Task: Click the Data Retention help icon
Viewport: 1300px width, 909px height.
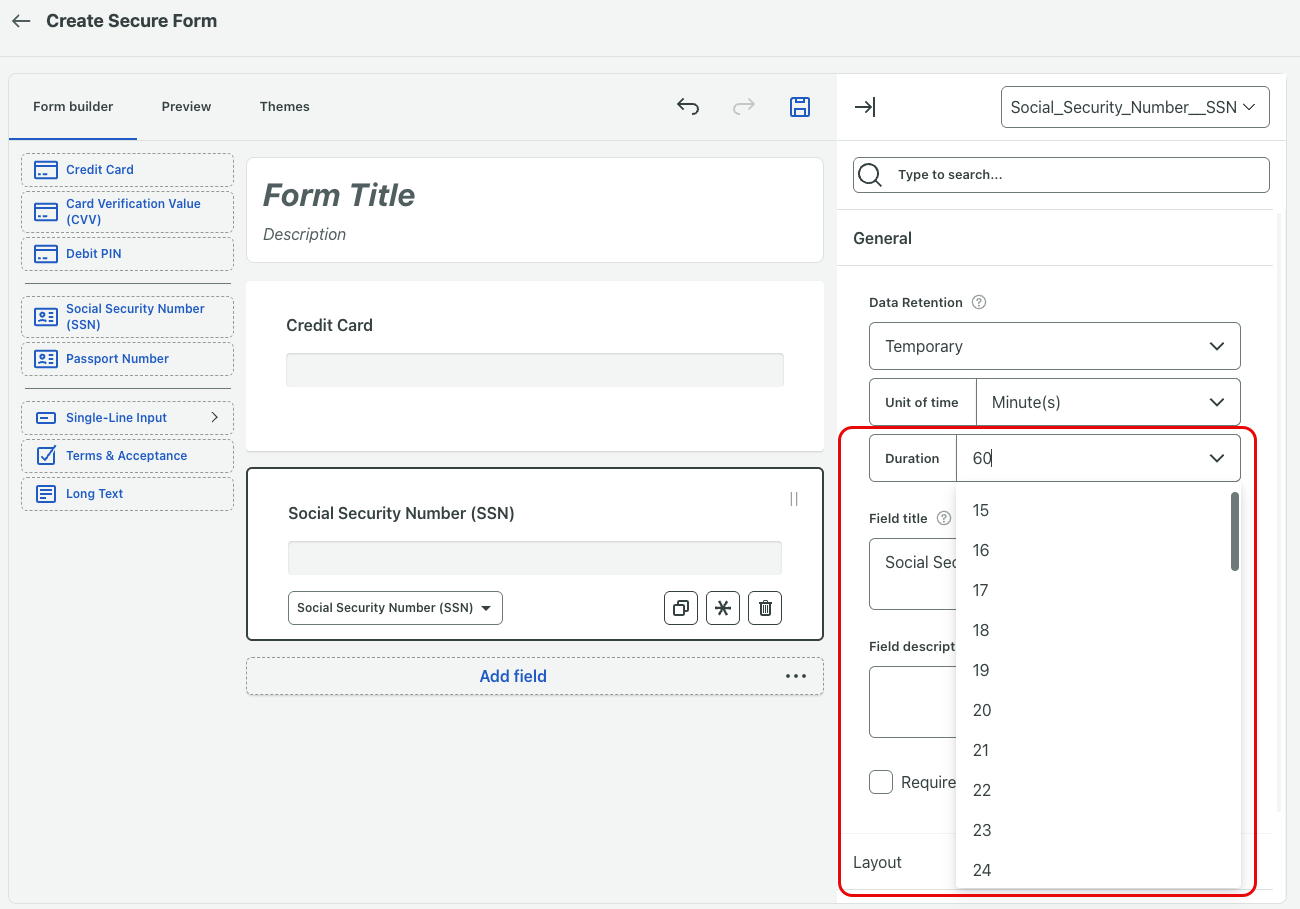Action: click(979, 302)
